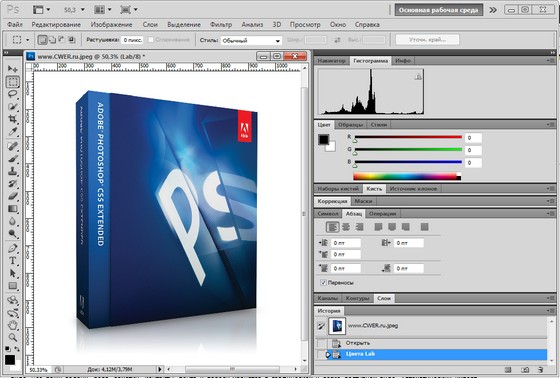This screenshot has width=560, height=378.
Task: Expand the workspace list double-arrow
Action: click(493, 10)
